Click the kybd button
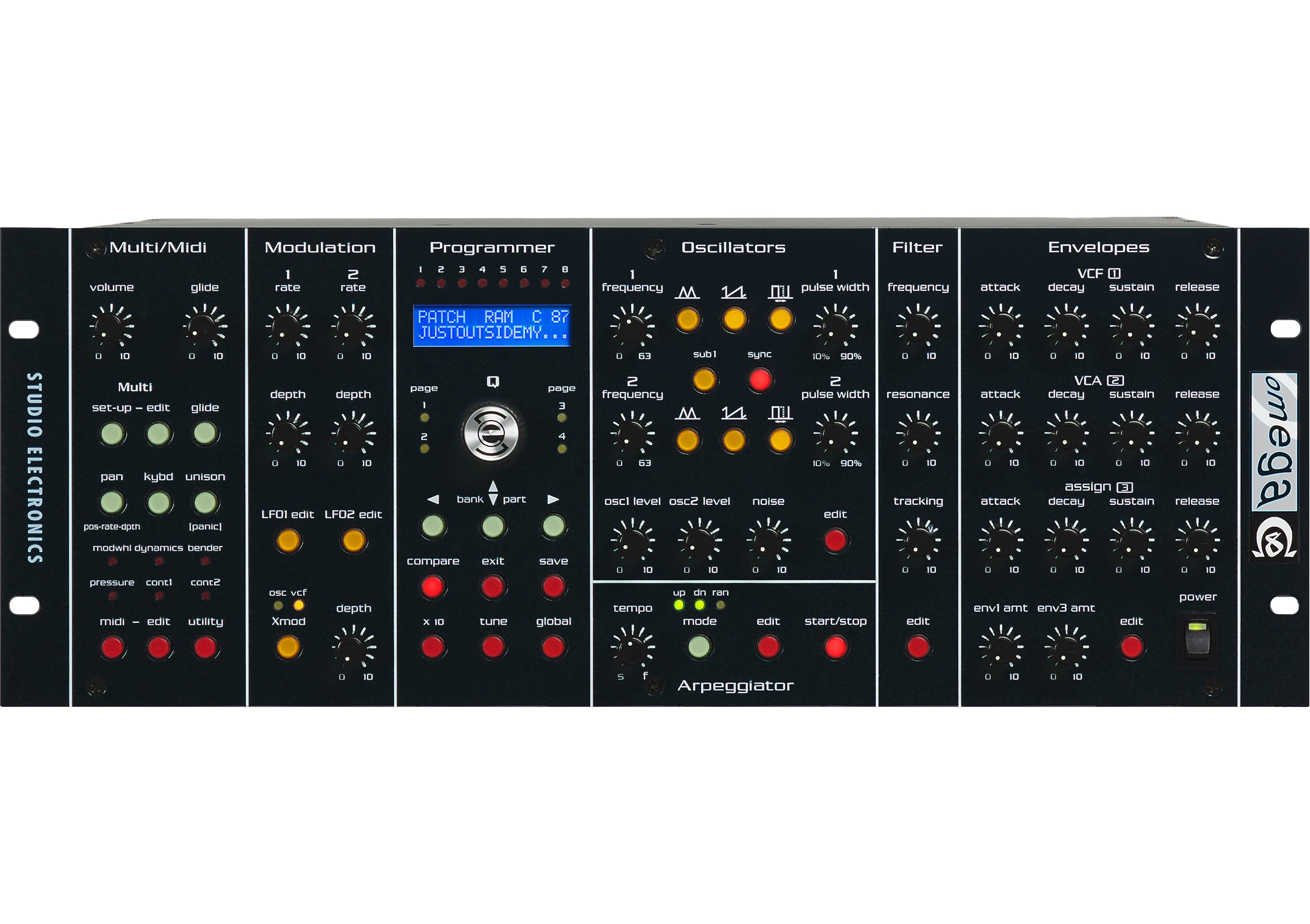The height and width of the screenshot is (924, 1310). pos(159,502)
